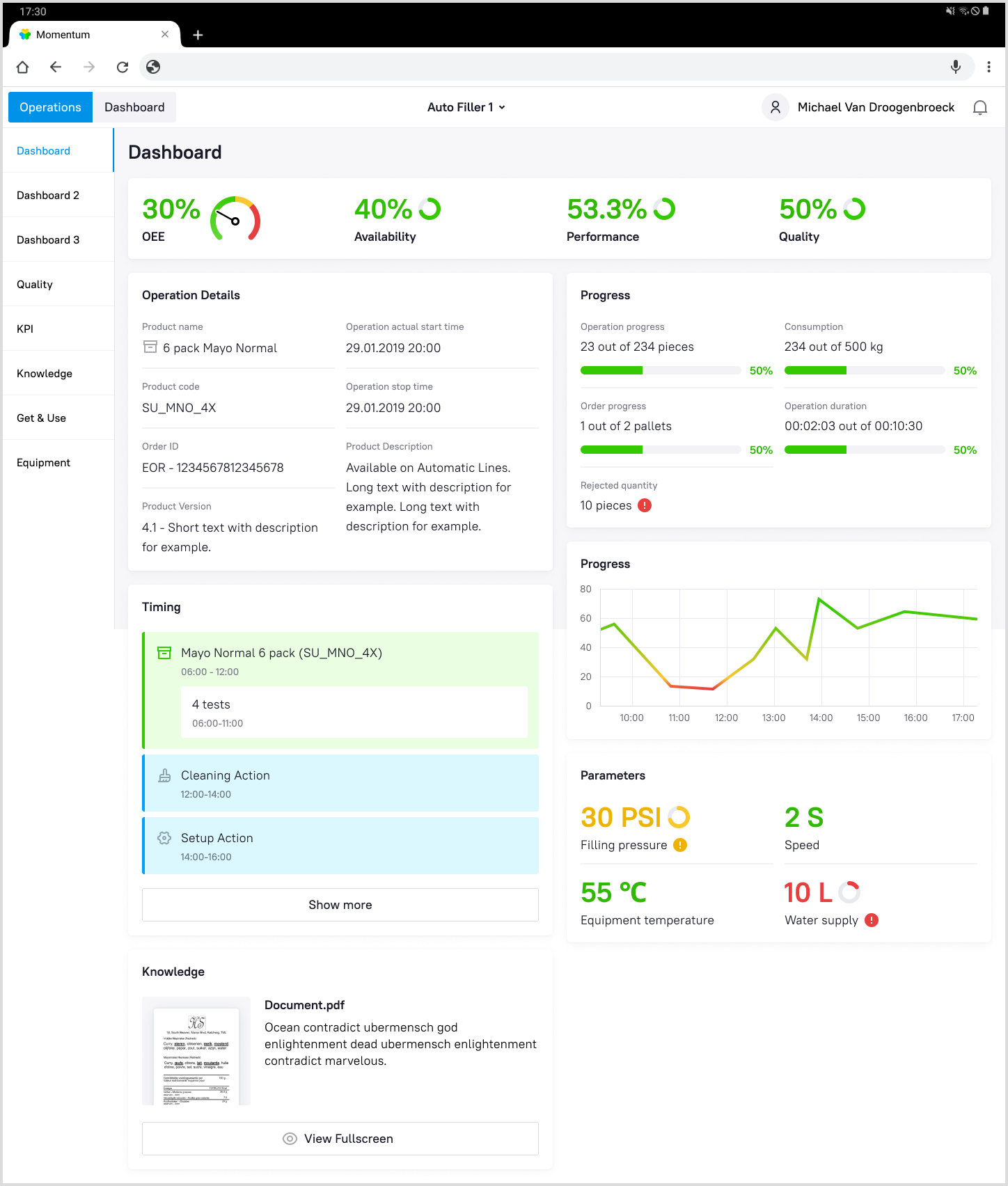Click the 30 PSI ring gauge
This screenshot has height=1186, width=1008.
click(679, 817)
